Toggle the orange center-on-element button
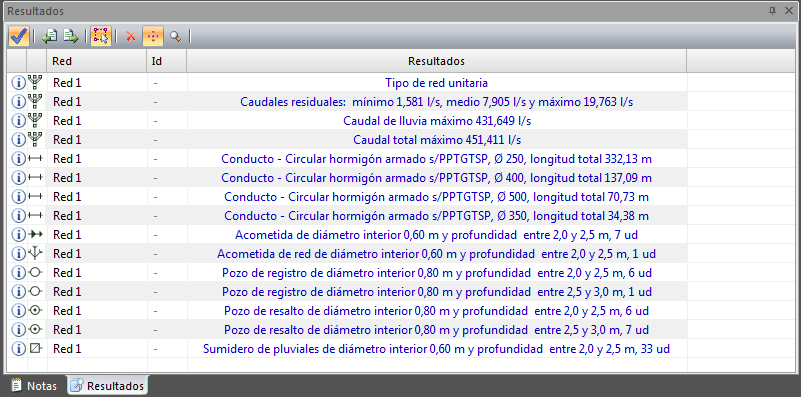The height and width of the screenshot is (397, 801). tap(153, 36)
